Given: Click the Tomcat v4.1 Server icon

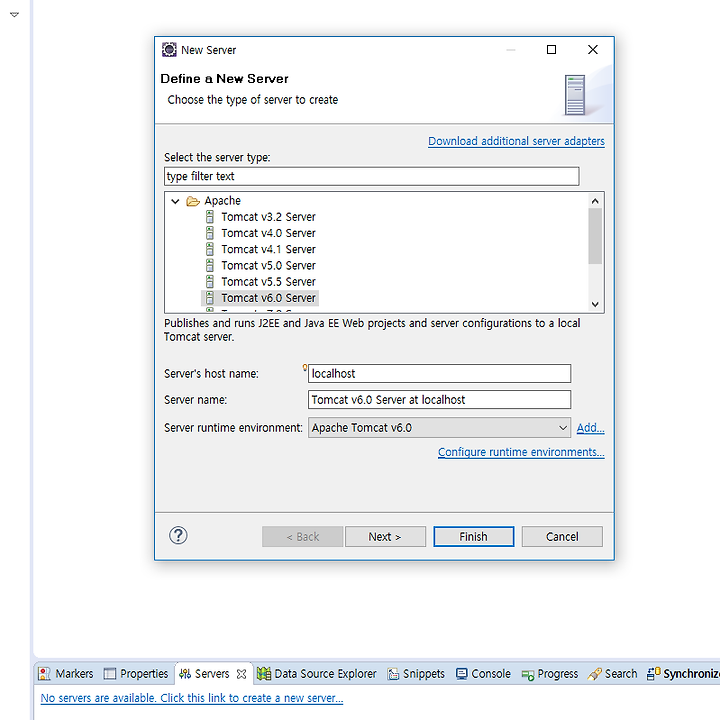Looking at the screenshot, I should click(x=210, y=249).
